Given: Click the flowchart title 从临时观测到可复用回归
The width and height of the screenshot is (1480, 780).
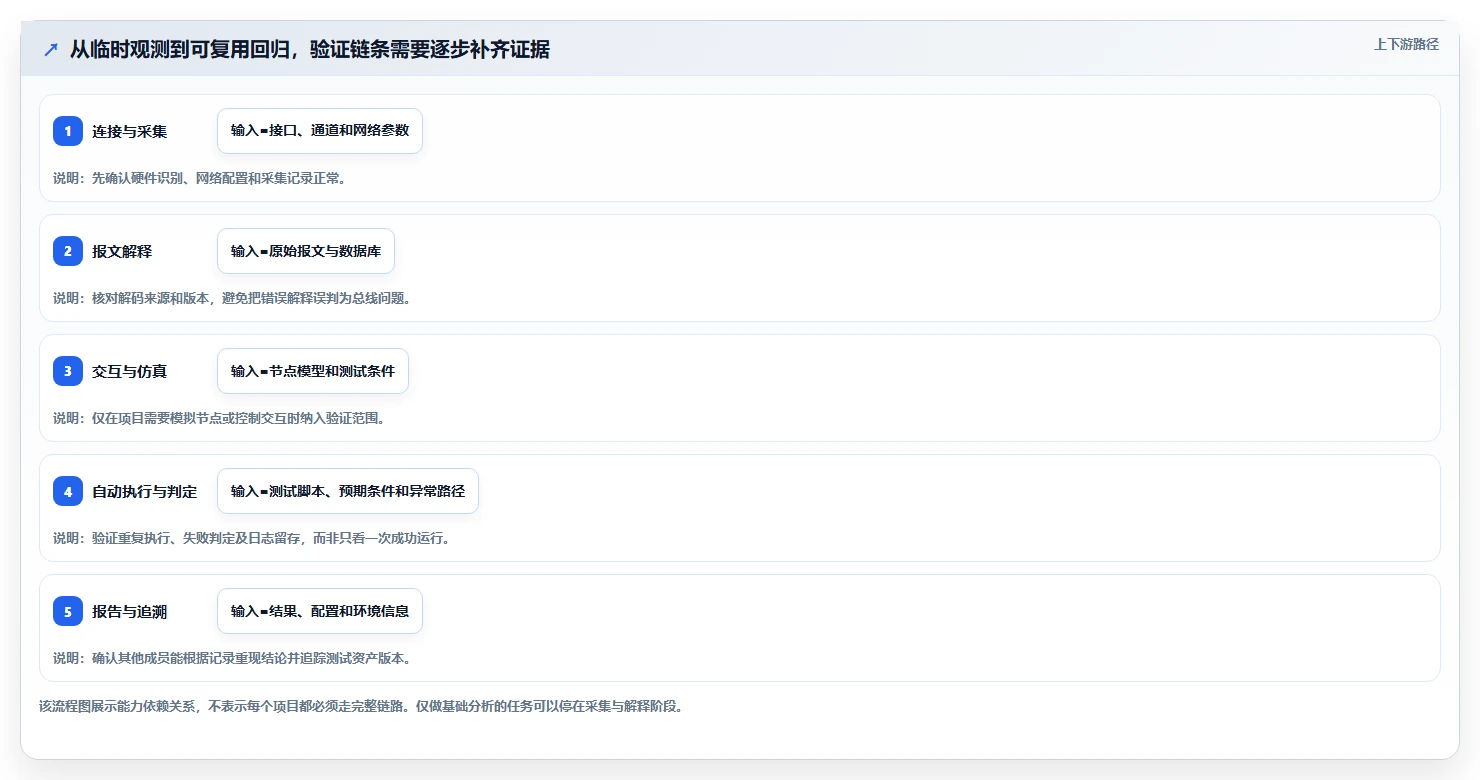Looking at the screenshot, I should (x=310, y=49).
